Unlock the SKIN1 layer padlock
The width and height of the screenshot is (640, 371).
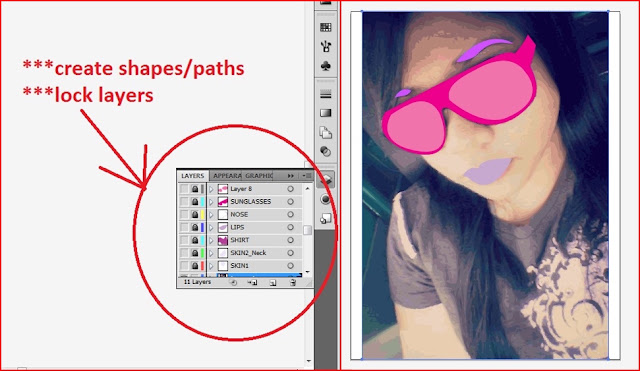[x=195, y=266]
